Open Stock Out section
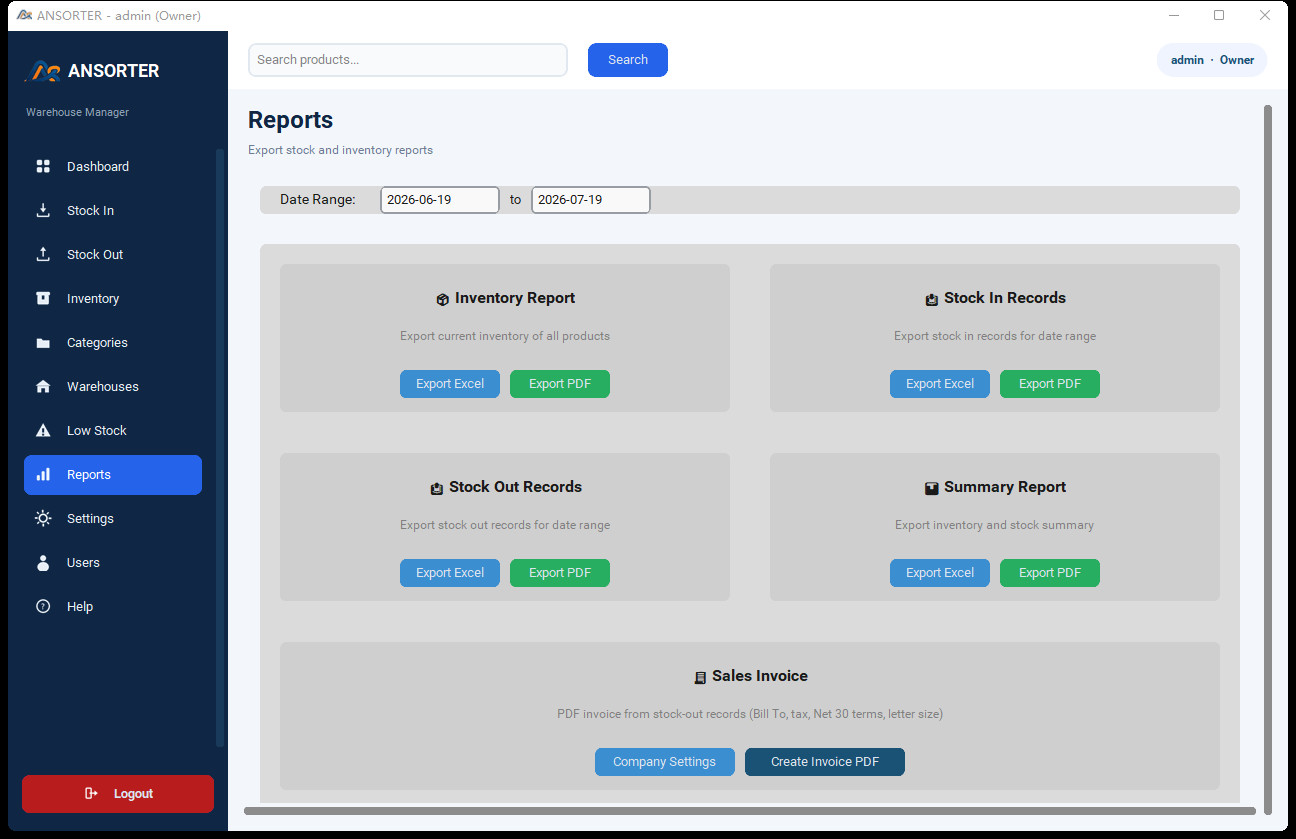The height and width of the screenshot is (839, 1296). tap(113, 254)
